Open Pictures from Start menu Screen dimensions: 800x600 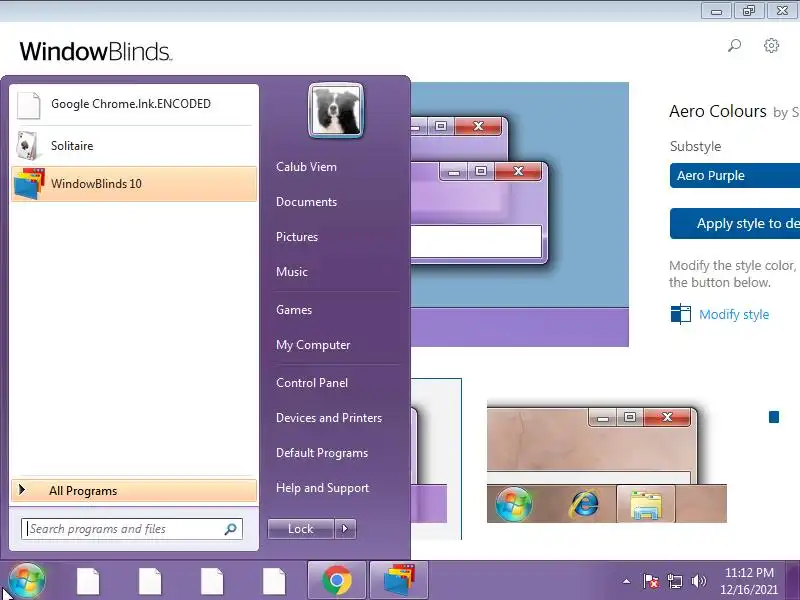297,237
